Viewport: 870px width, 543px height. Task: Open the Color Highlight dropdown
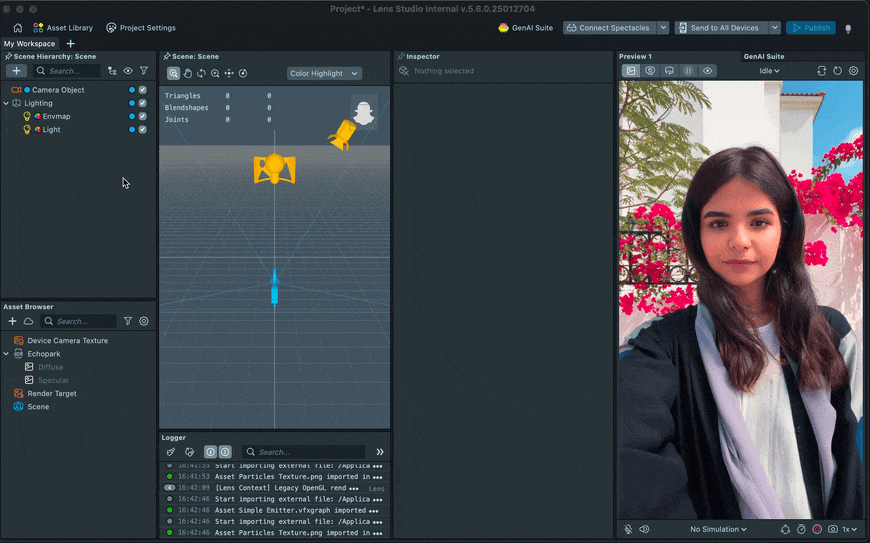click(x=324, y=73)
